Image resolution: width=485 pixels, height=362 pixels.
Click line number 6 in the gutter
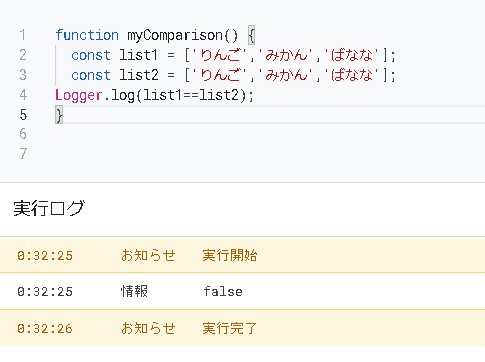point(23,134)
